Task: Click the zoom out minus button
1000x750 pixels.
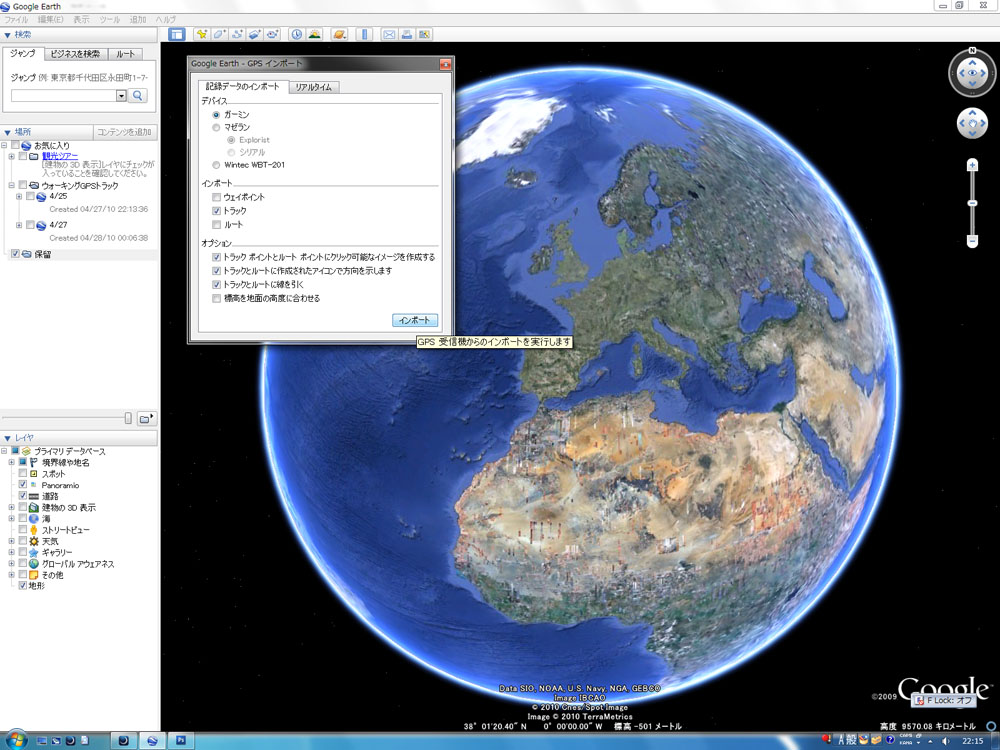Action: pos(973,241)
